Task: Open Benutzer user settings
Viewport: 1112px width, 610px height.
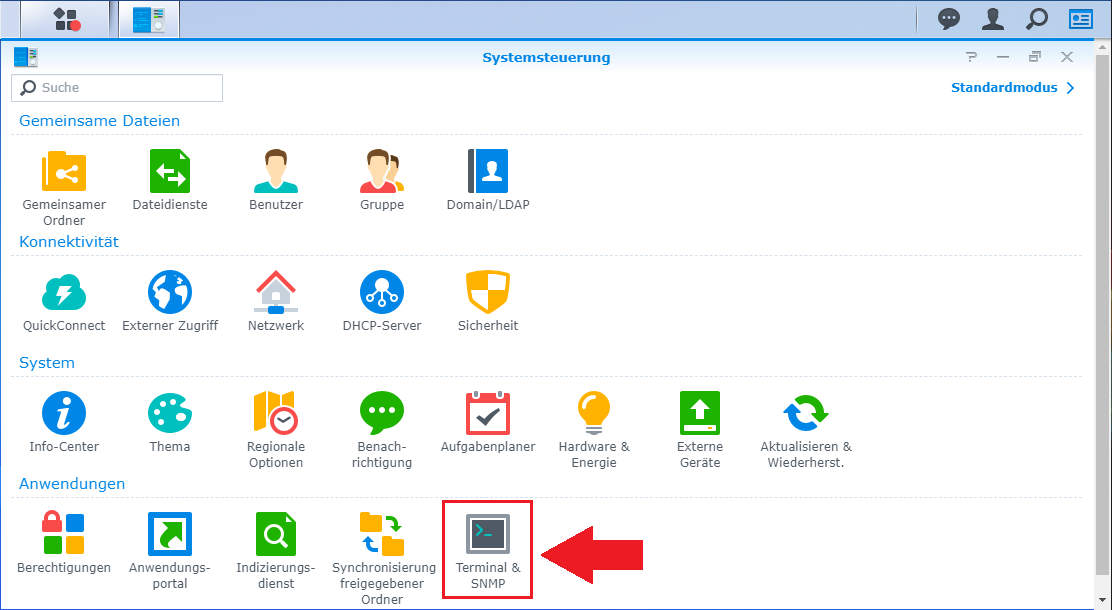Action: coord(276,171)
